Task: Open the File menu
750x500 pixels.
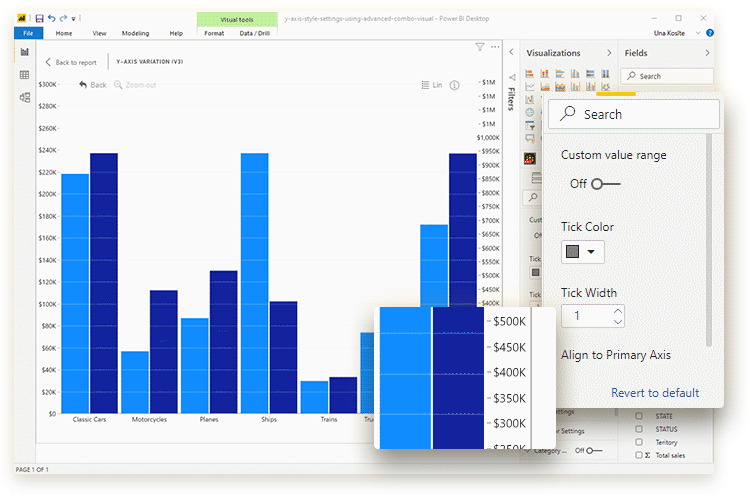Action: (28, 33)
